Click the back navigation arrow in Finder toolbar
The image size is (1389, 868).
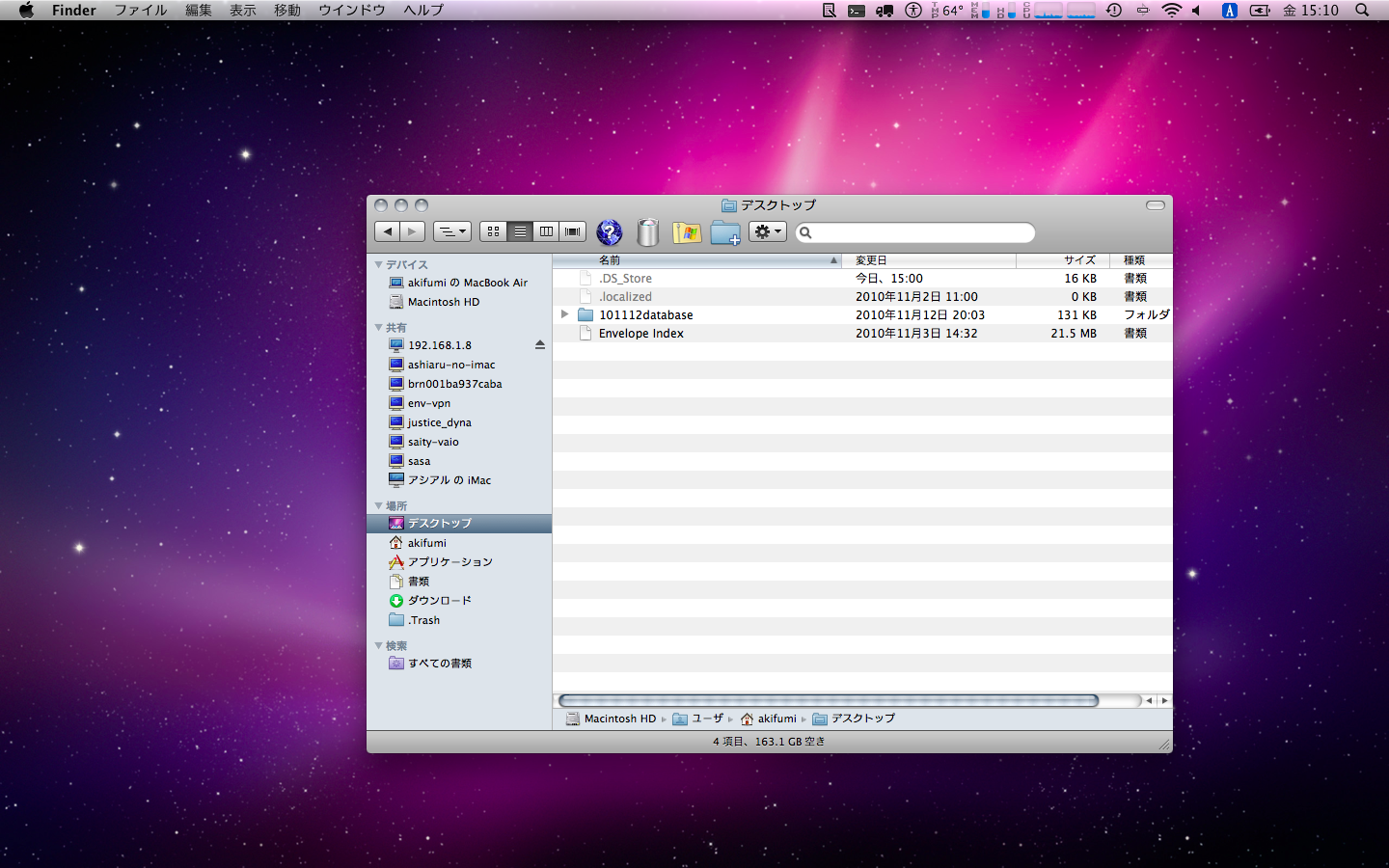[x=388, y=231]
